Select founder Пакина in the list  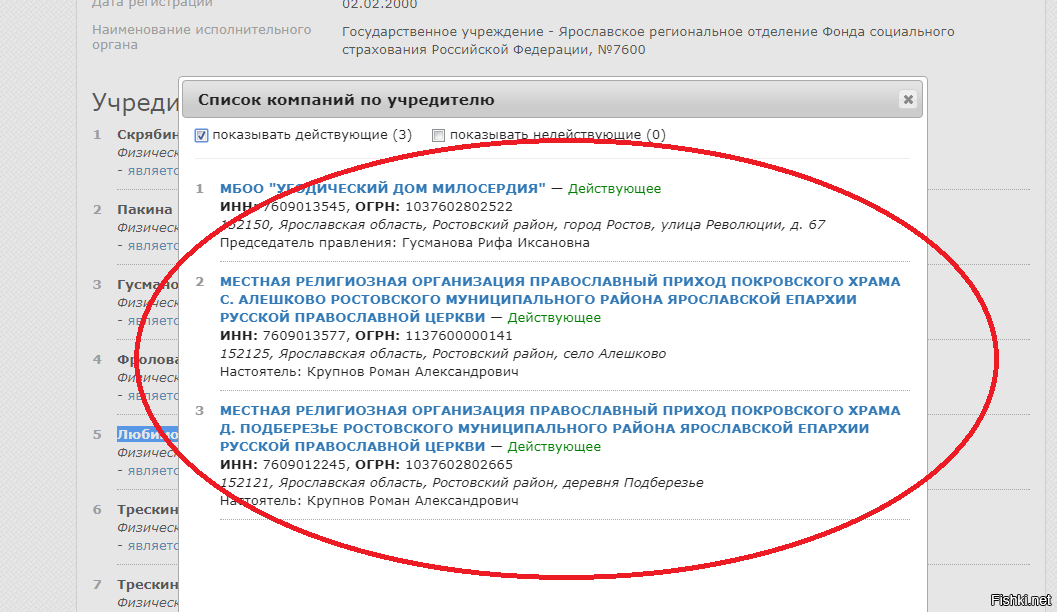pyautogui.click(x=144, y=210)
